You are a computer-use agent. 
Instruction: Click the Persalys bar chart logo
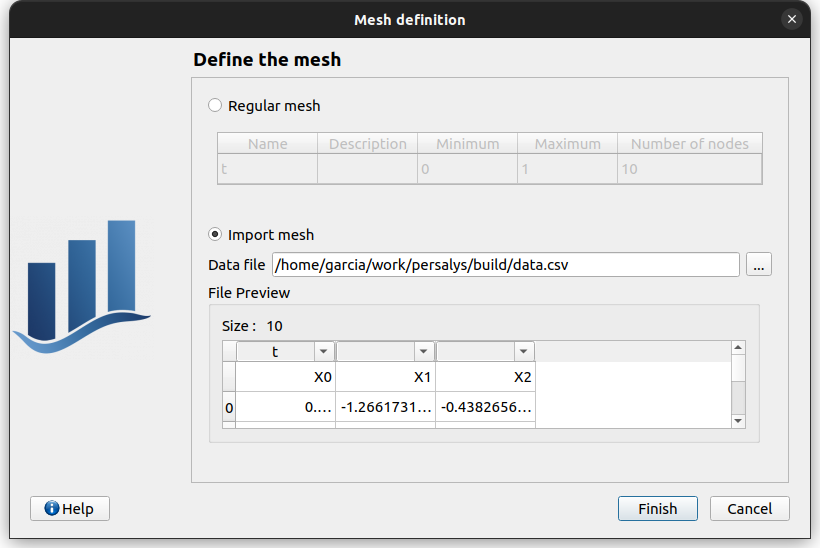[82, 287]
